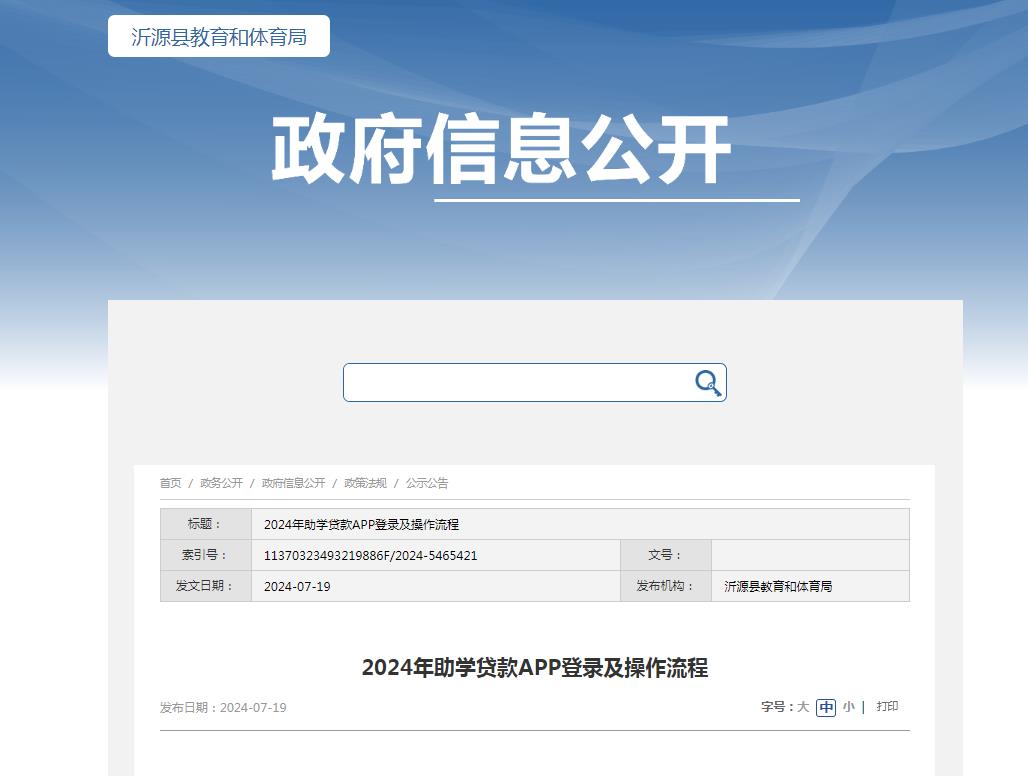Click the 政府信息公开 banner title
Image resolution: width=1028 pixels, height=776 pixels.
point(501,151)
